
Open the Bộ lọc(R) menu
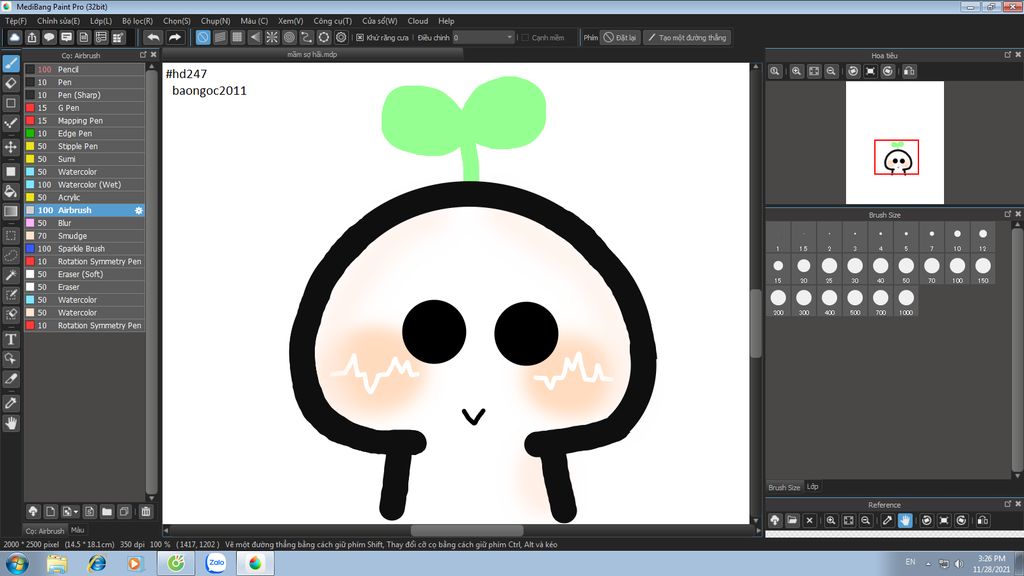coord(137,20)
